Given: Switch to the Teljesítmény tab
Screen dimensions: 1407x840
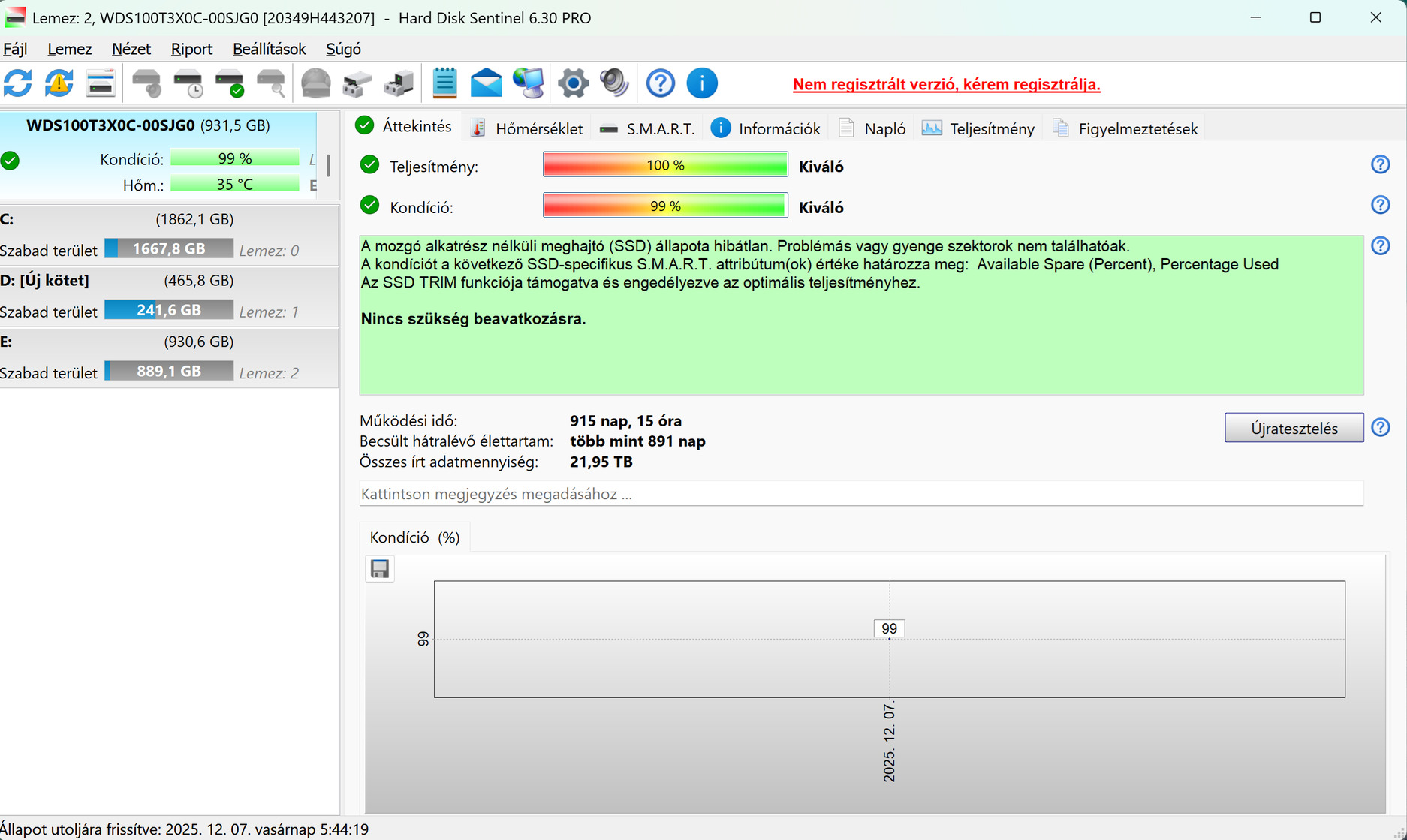Looking at the screenshot, I should point(978,128).
